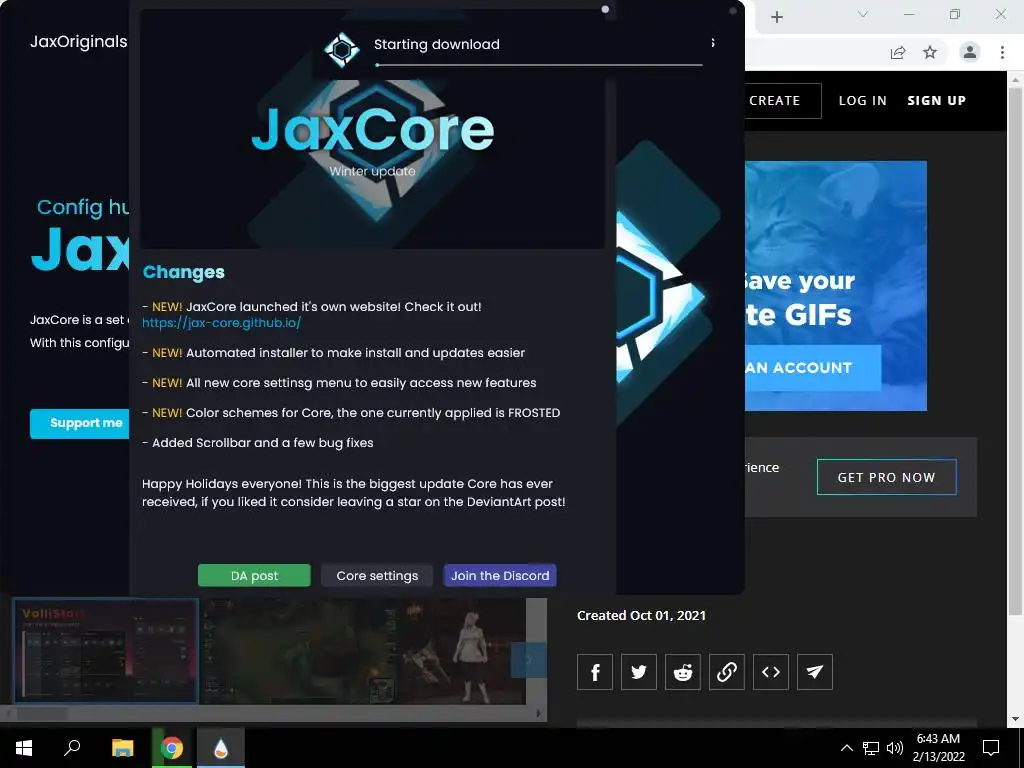Open the Chrome profile avatar icon
The width and height of the screenshot is (1024, 768).
(970, 52)
